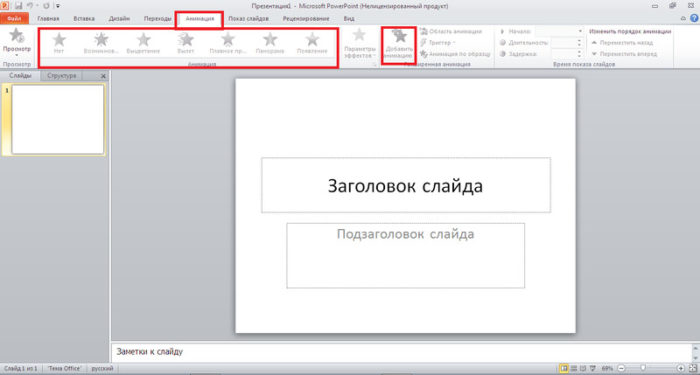Image resolution: width=700 pixels, height=375 pixels.
Task: Click the 'русский' language indicator
Action: pos(102,369)
